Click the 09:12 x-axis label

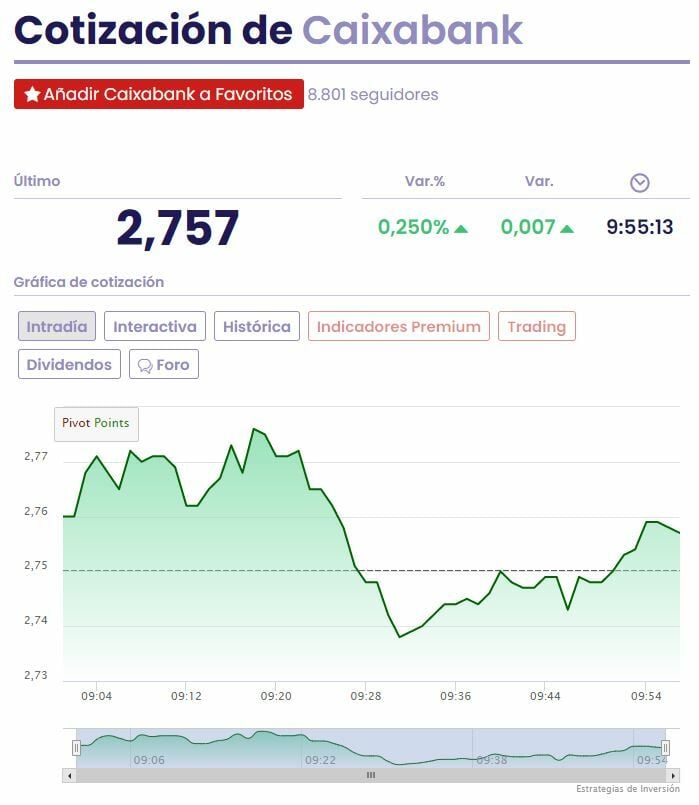pyautogui.click(x=186, y=696)
